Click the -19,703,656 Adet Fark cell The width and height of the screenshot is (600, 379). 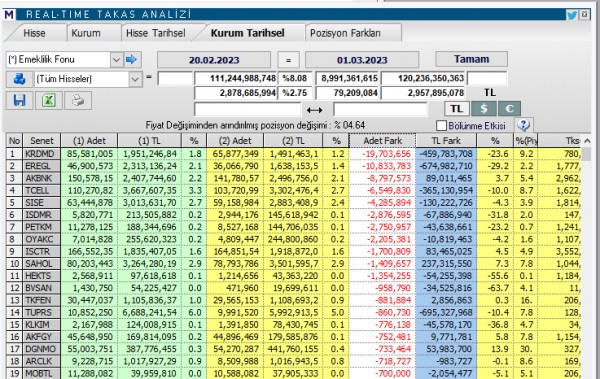tap(383, 154)
